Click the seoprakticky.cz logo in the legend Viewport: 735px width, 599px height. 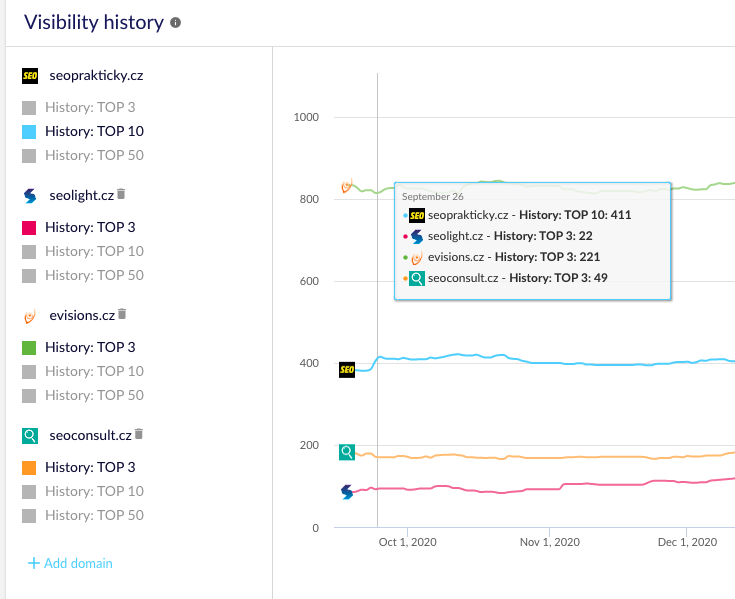[x=30, y=76]
